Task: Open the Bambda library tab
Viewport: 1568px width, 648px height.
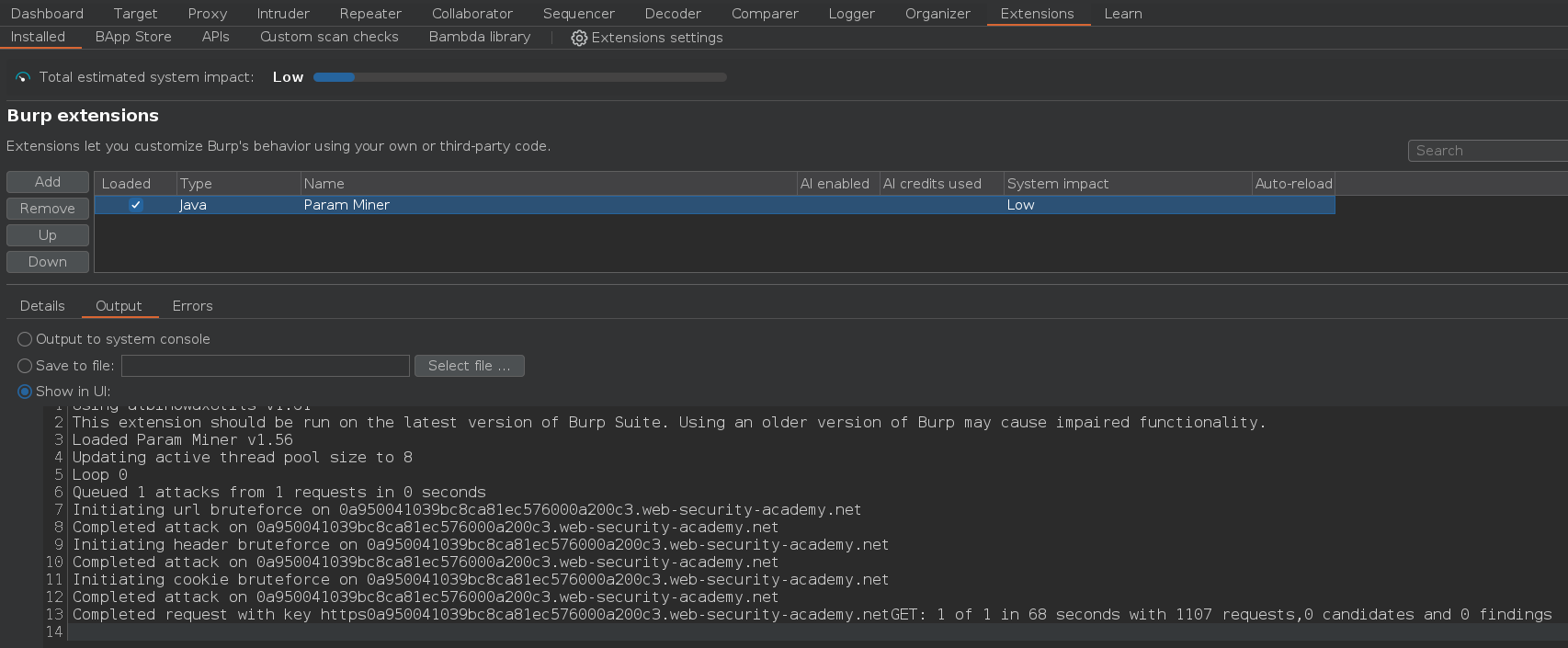Action: coord(479,37)
